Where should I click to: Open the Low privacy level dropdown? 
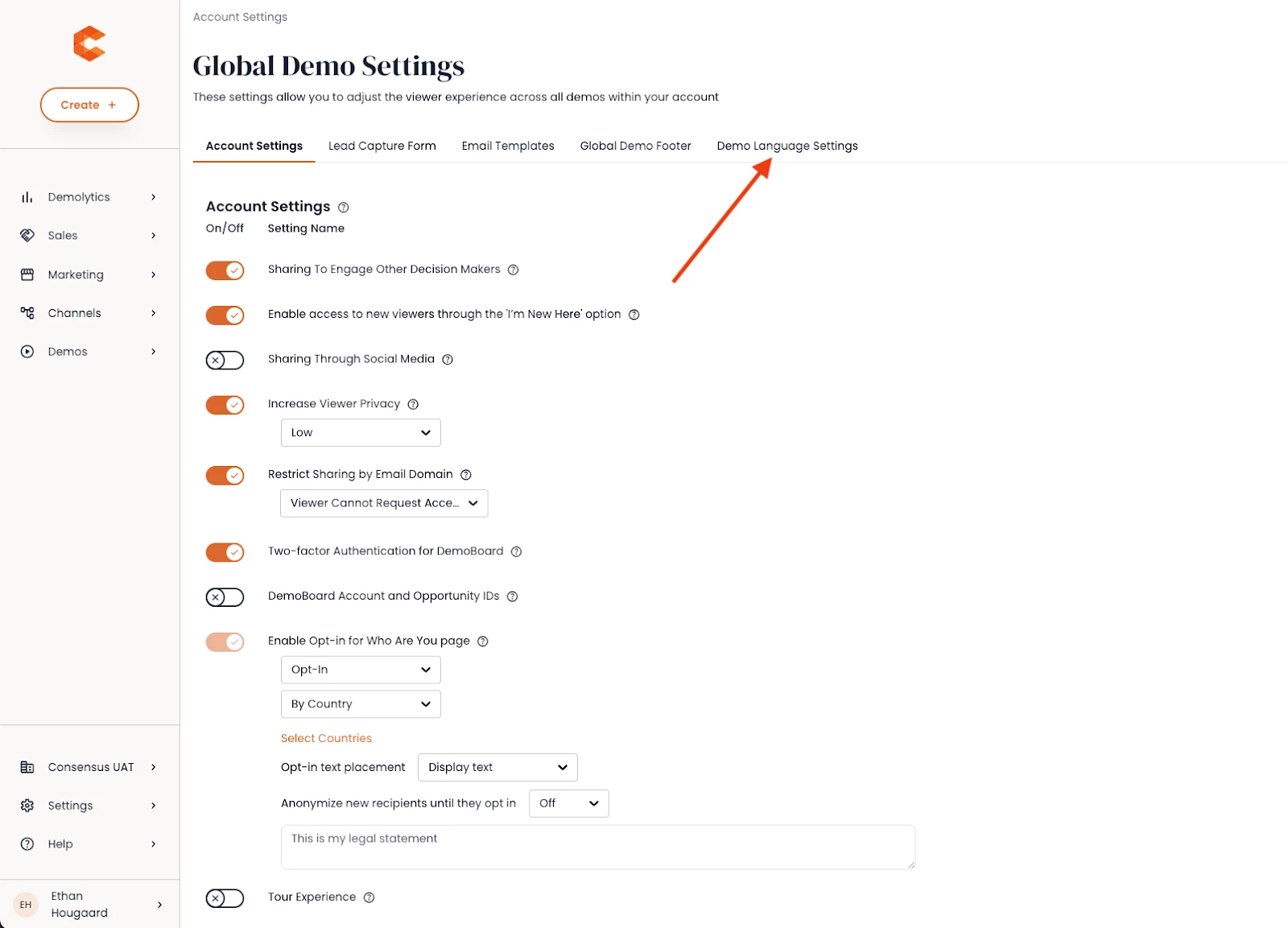(x=361, y=433)
